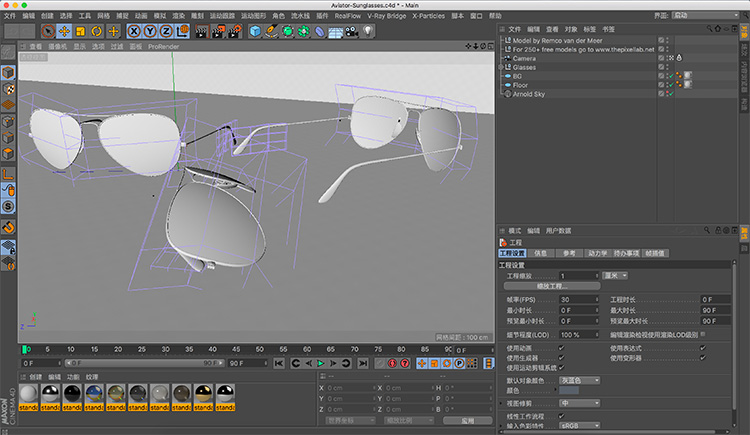Toggle 使用表达式 checkbox
Image resolution: width=750 pixels, height=435 pixels.
703,348
